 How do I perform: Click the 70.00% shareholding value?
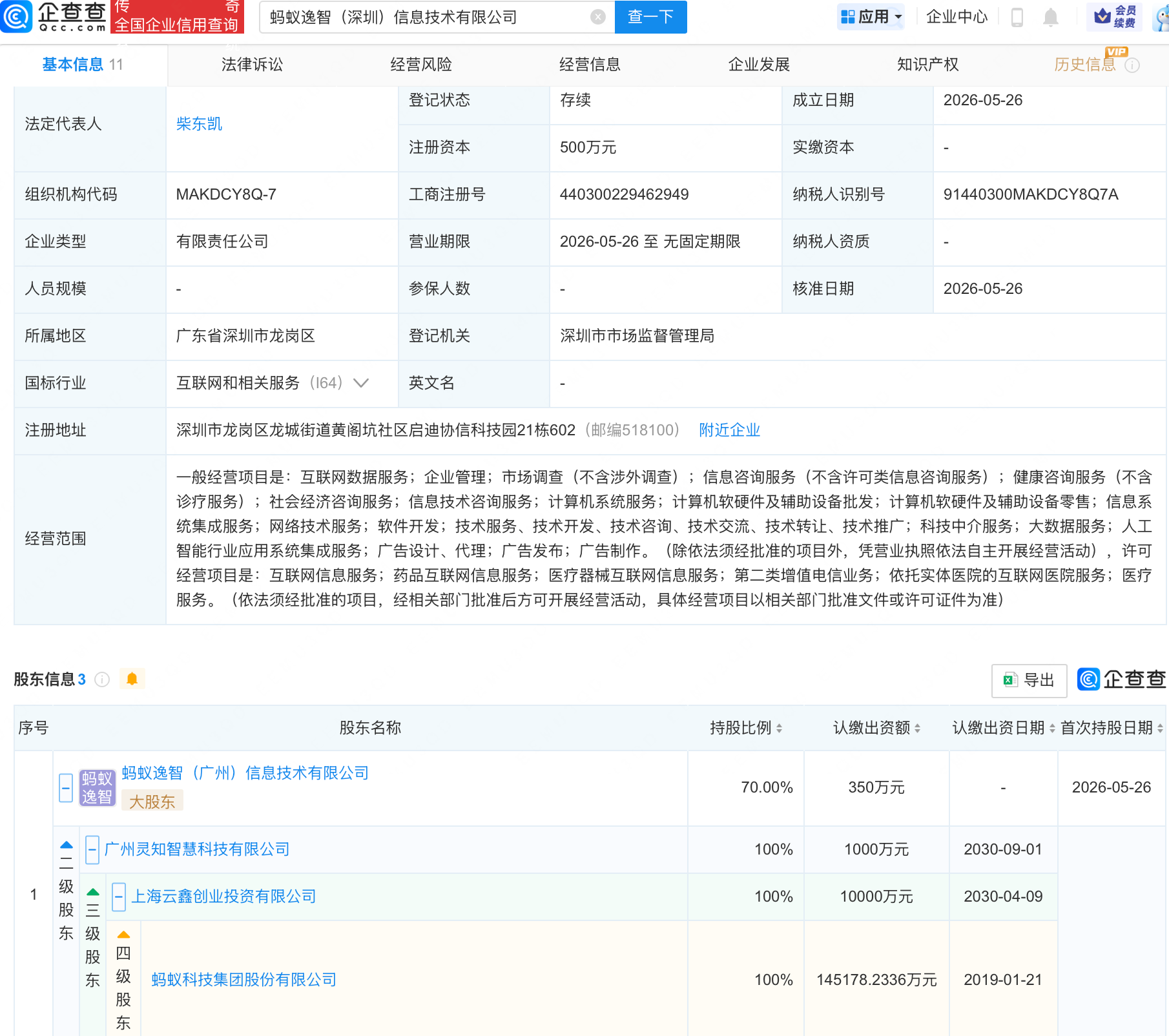(767, 787)
